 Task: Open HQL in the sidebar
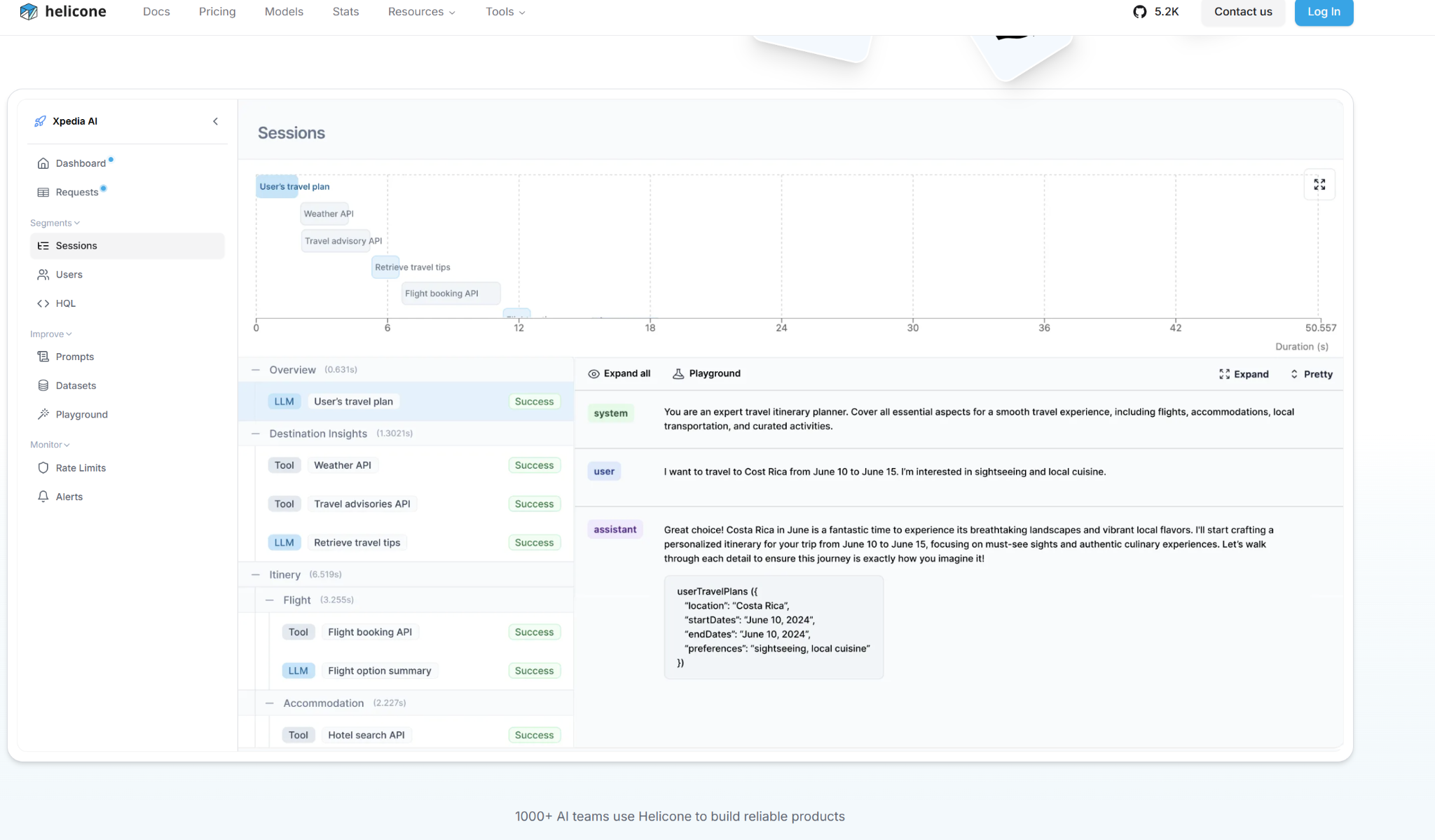tap(127, 303)
